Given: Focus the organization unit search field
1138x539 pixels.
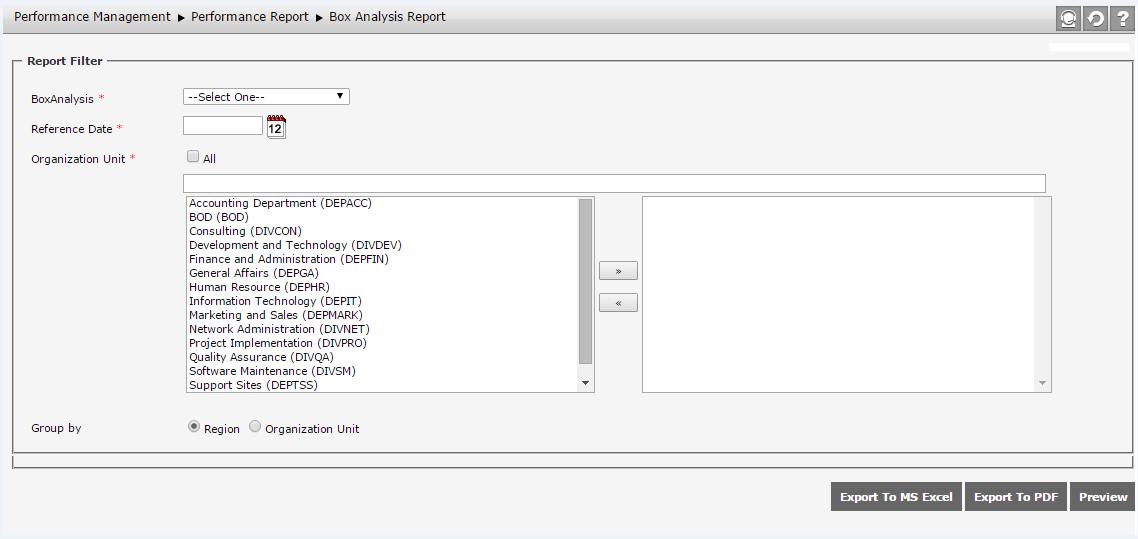Looking at the screenshot, I should click(614, 183).
